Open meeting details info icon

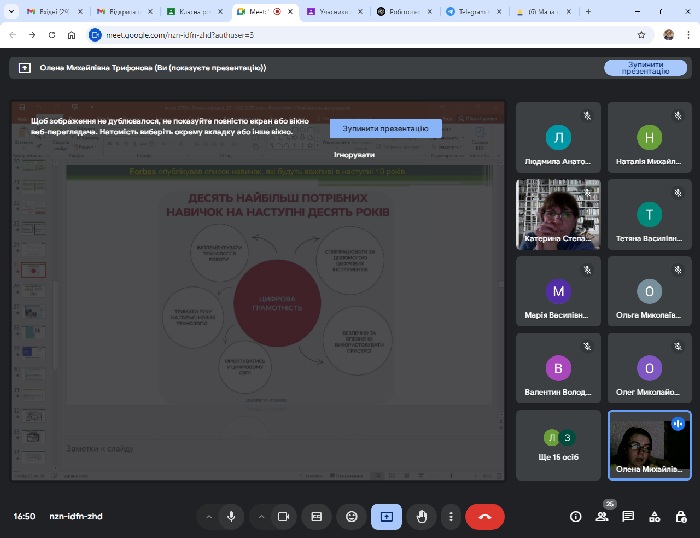tap(575, 516)
